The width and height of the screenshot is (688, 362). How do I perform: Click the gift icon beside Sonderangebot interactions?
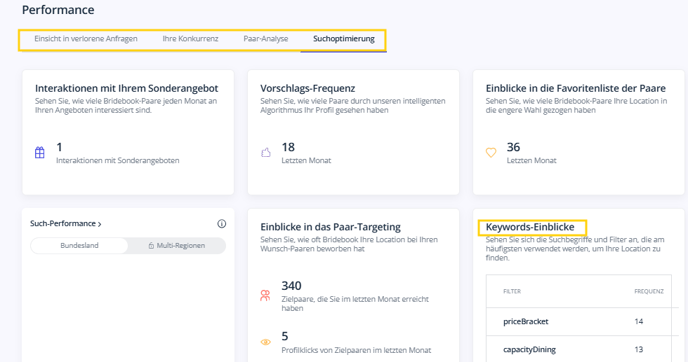[39, 152]
